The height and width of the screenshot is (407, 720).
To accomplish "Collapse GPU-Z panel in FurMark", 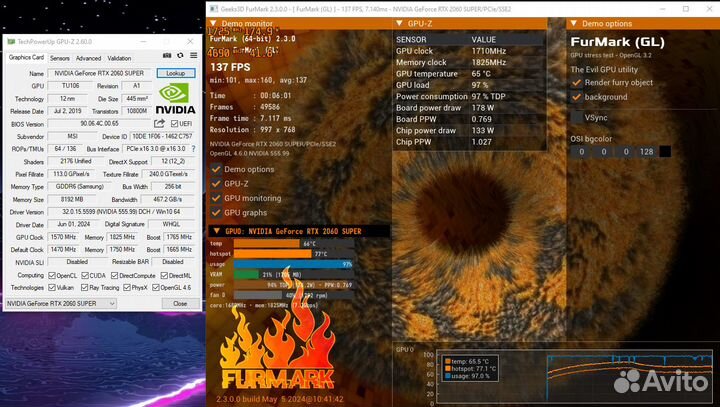I will 399,23.
